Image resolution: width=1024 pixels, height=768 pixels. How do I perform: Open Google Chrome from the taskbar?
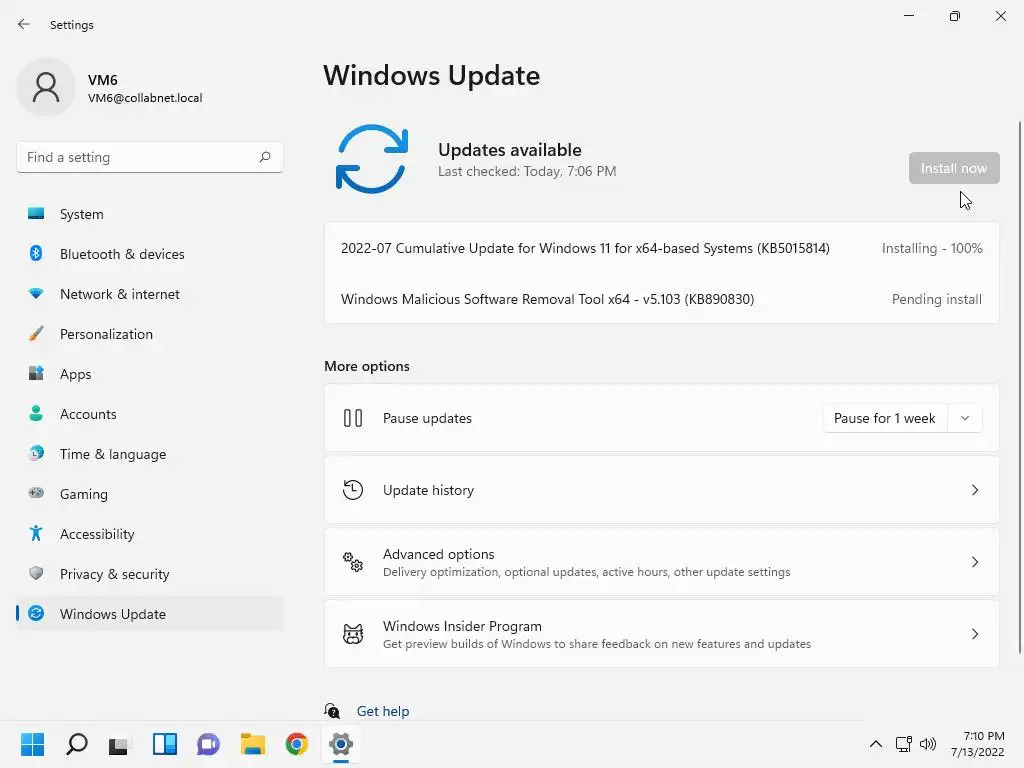(296, 744)
